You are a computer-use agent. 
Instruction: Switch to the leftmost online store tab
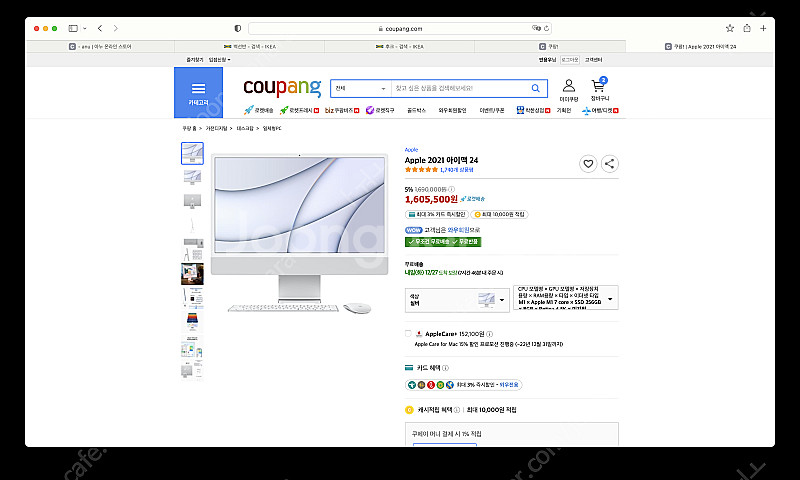(100, 46)
